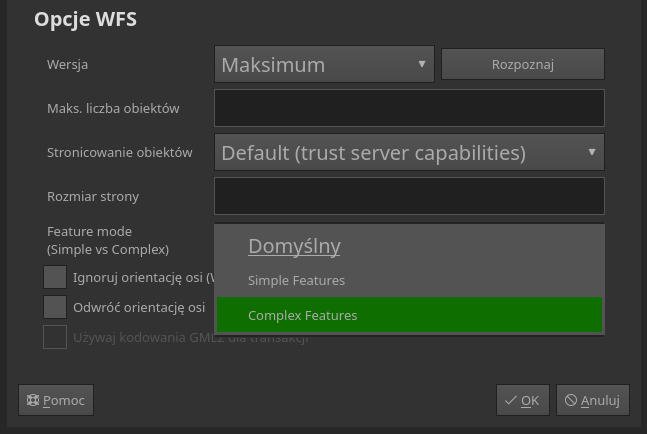
Task: Click the arrow of Stronicowanie obiektów dropdown
Action: point(592,153)
